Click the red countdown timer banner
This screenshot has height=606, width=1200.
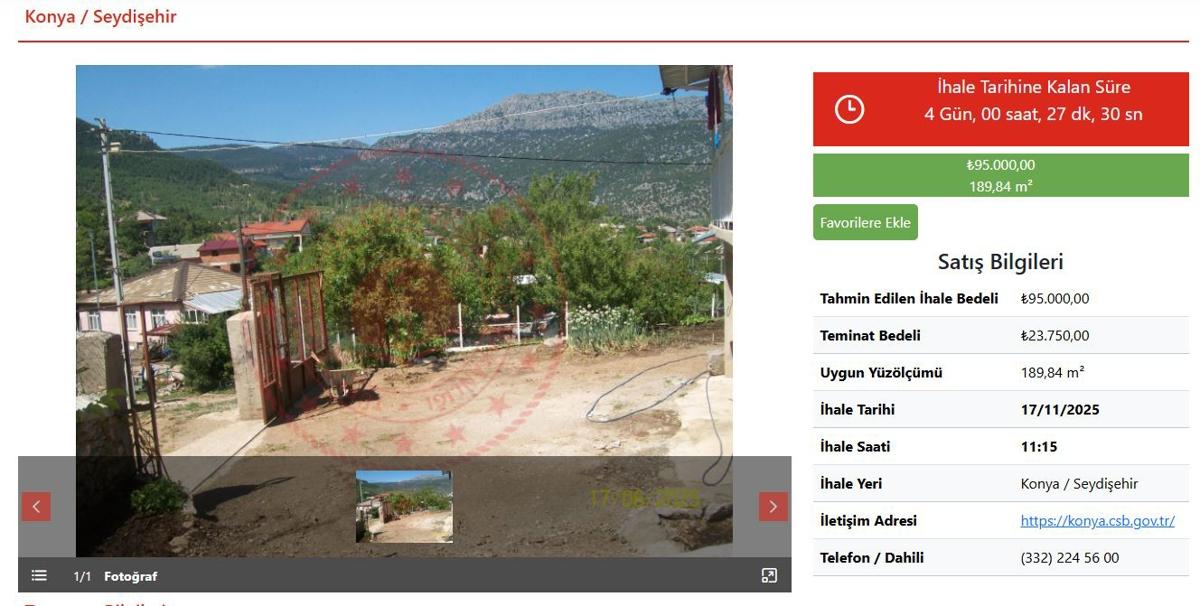(1001, 109)
